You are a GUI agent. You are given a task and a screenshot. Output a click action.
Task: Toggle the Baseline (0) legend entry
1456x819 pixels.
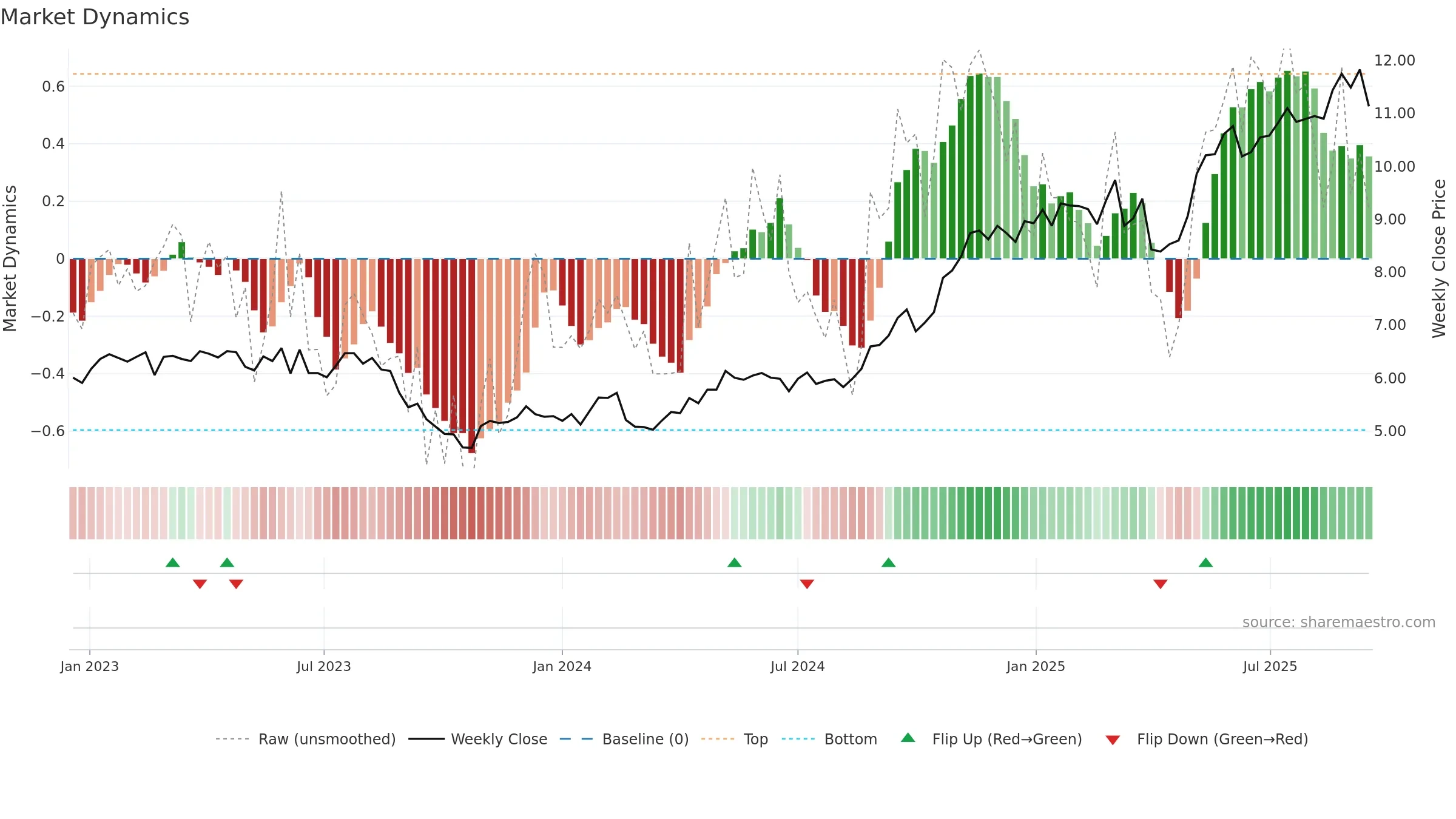click(624, 739)
